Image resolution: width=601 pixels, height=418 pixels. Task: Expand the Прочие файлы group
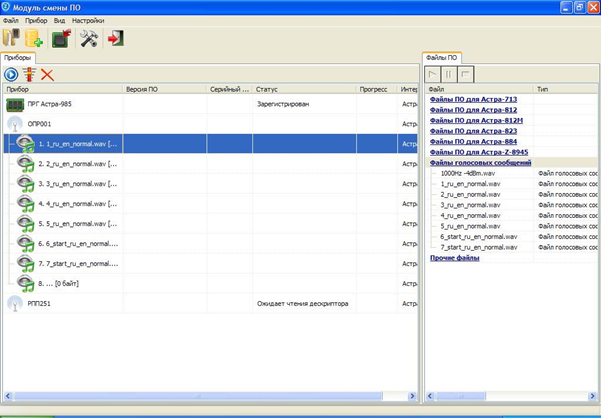[x=454, y=257]
